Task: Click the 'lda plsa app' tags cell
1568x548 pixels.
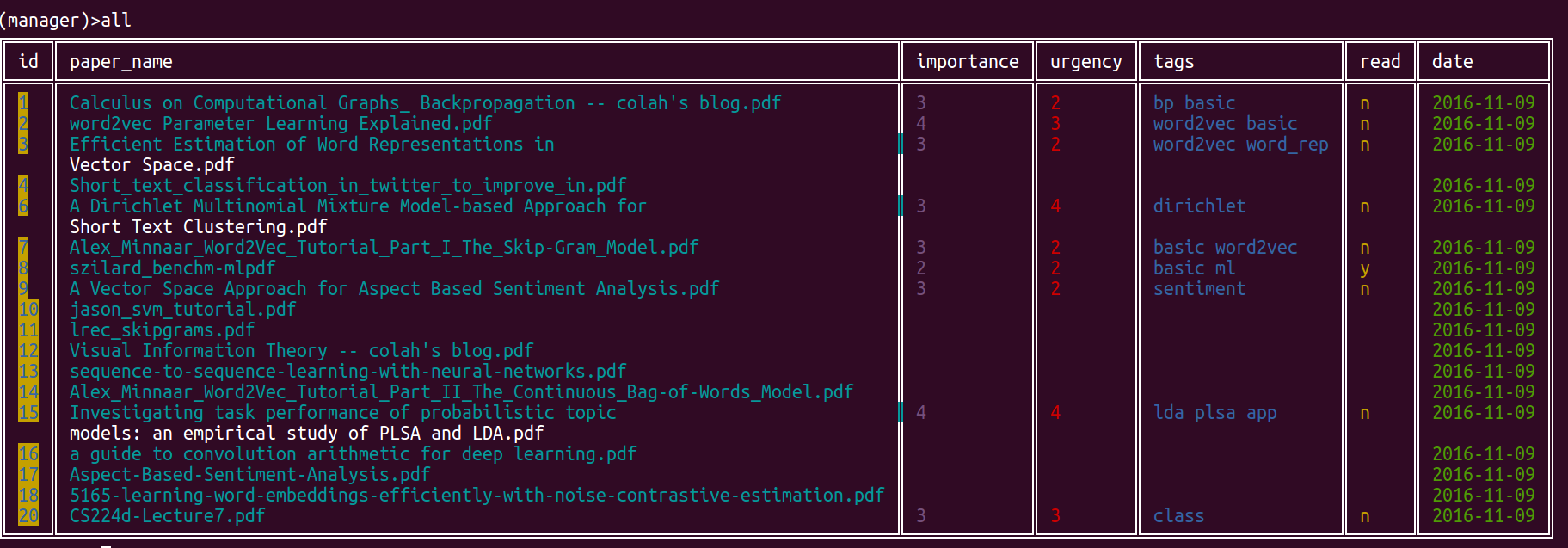Action: coord(1214,413)
